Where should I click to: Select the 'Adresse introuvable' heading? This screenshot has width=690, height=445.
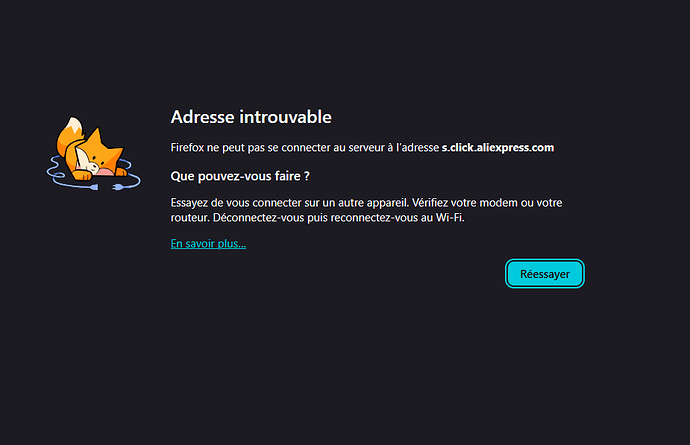251,117
